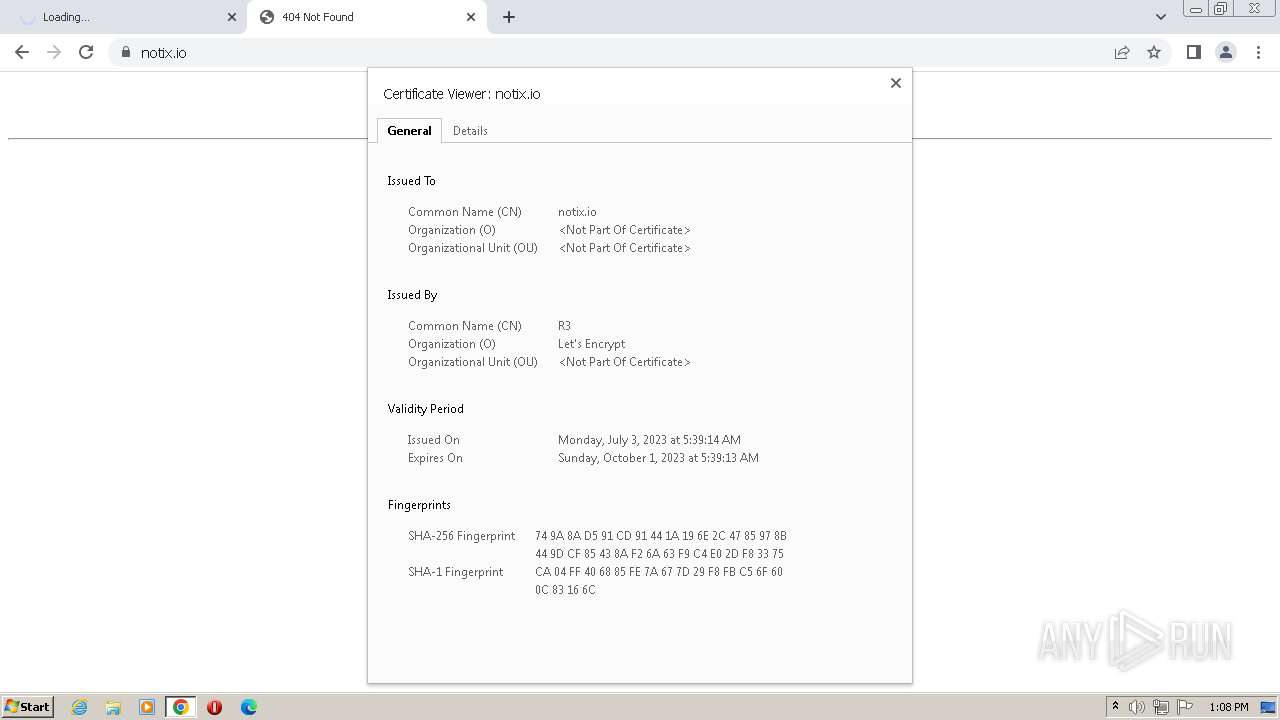Launch Microsoft Edge from the taskbar
Screen dimensions: 1280x720
click(x=248, y=707)
